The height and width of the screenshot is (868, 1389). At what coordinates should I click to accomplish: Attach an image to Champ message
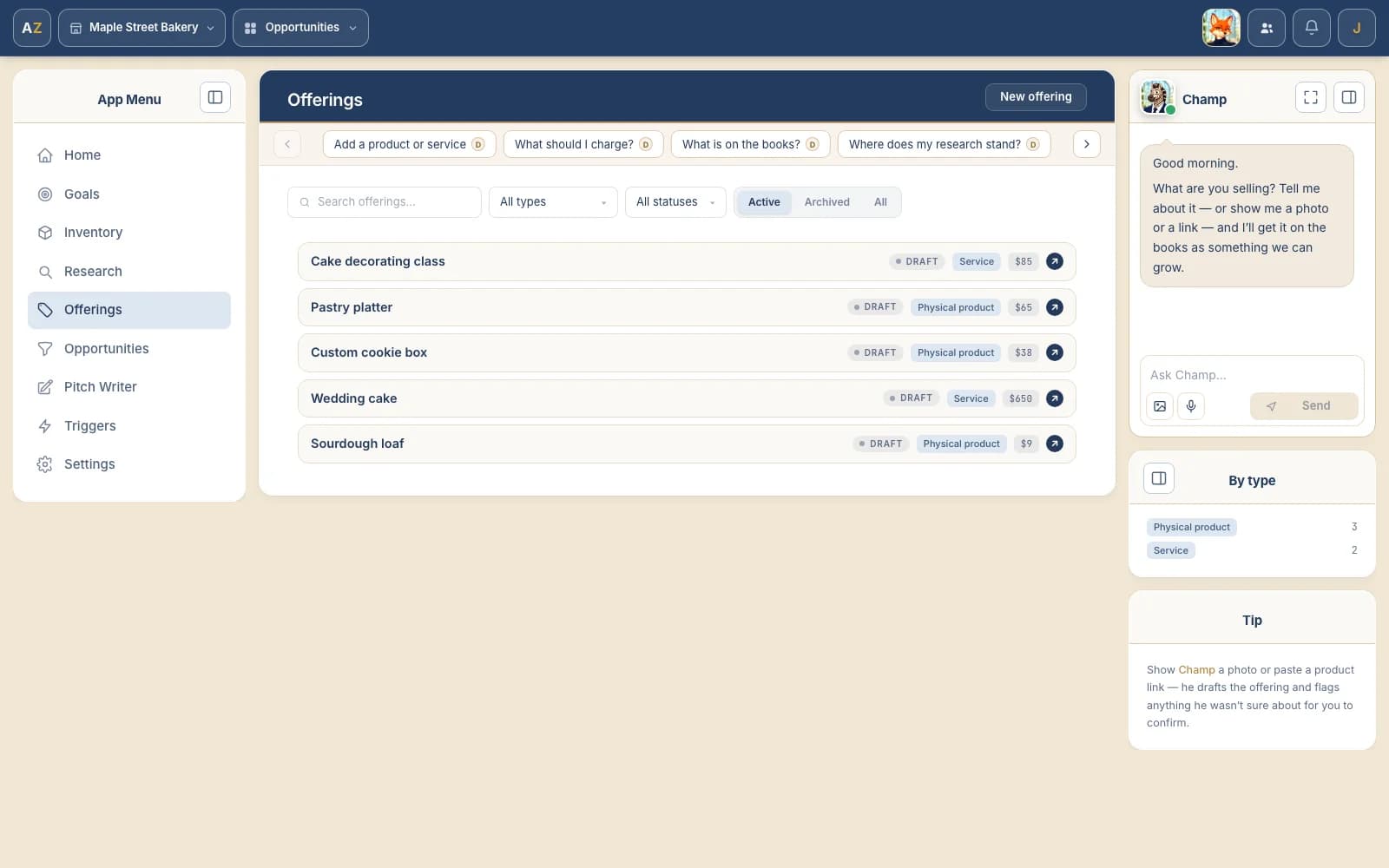[1160, 406]
